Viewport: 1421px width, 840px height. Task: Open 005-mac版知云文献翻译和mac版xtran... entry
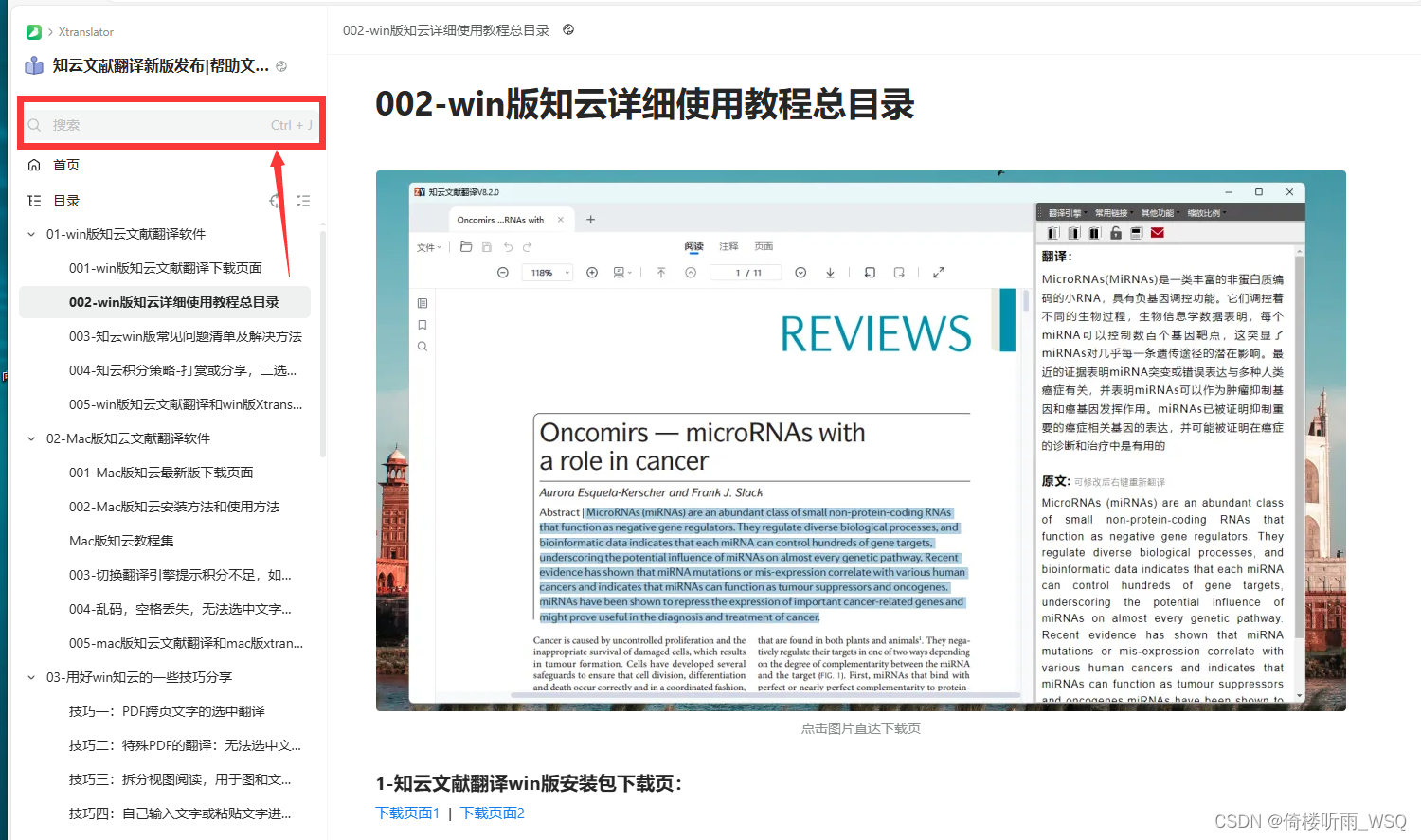pos(186,643)
